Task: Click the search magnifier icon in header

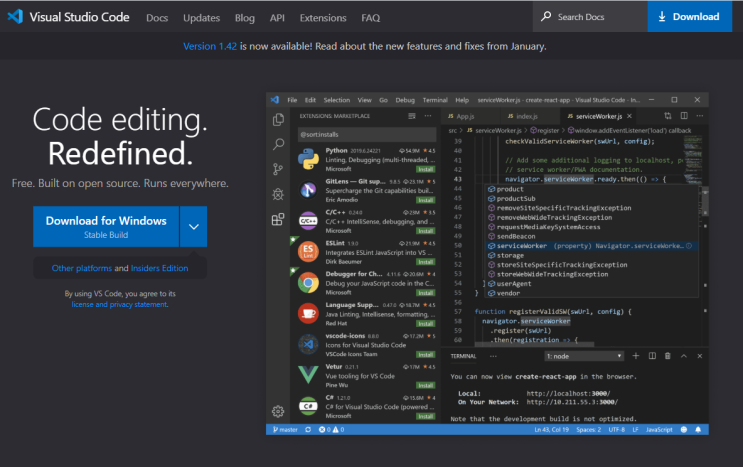Action: [546, 16]
